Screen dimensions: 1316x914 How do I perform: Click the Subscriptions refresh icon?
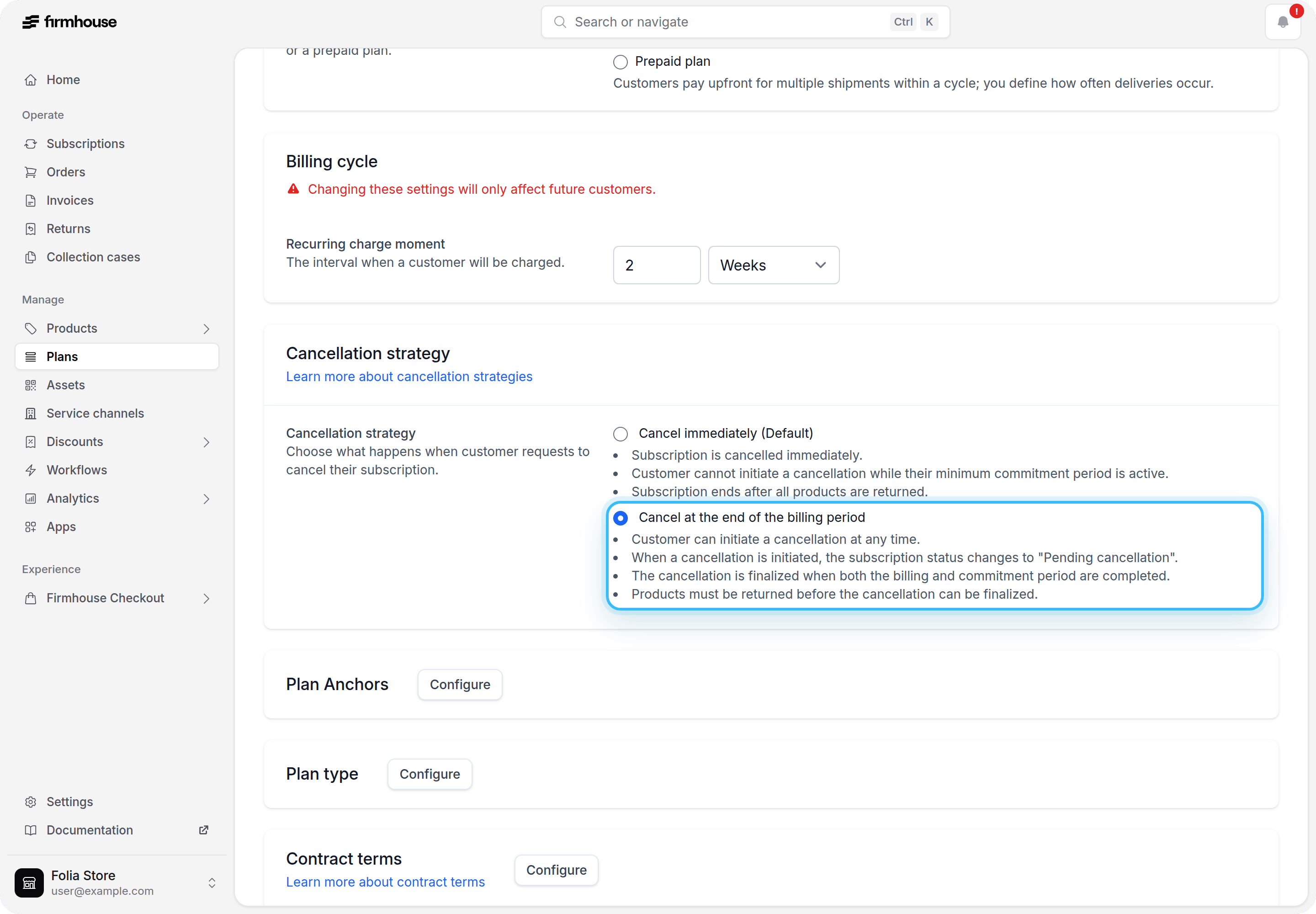[31, 144]
